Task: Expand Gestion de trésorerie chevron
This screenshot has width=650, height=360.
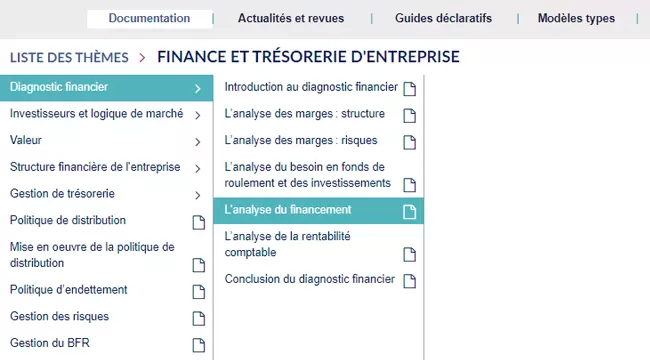Action: coord(198,195)
